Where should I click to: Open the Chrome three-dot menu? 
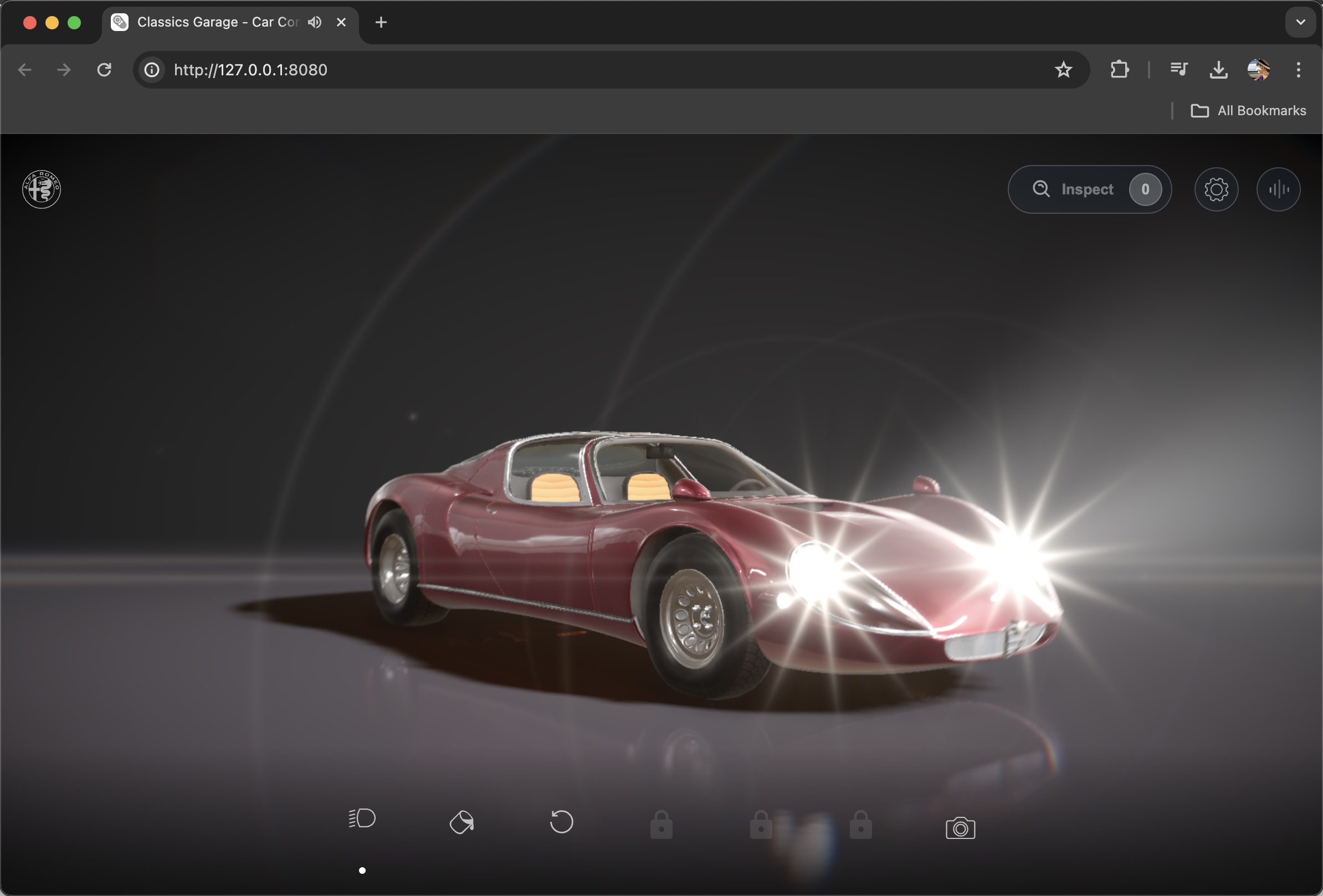pos(1298,70)
